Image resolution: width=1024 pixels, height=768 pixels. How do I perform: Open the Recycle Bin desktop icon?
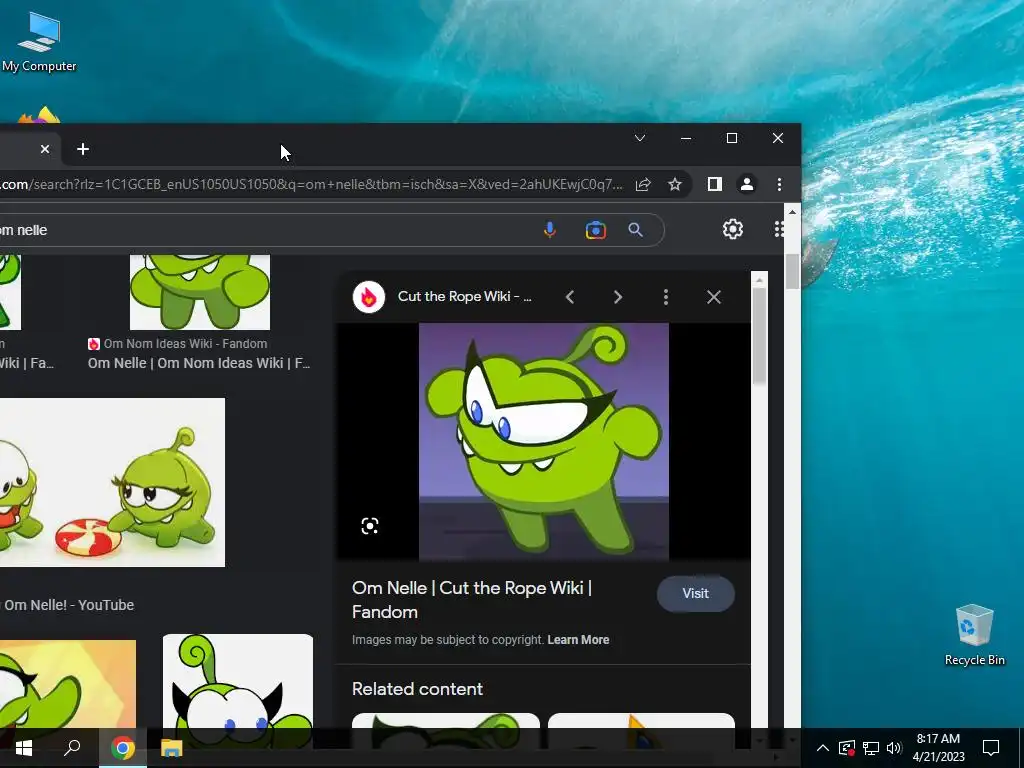(x=974, y=635)
